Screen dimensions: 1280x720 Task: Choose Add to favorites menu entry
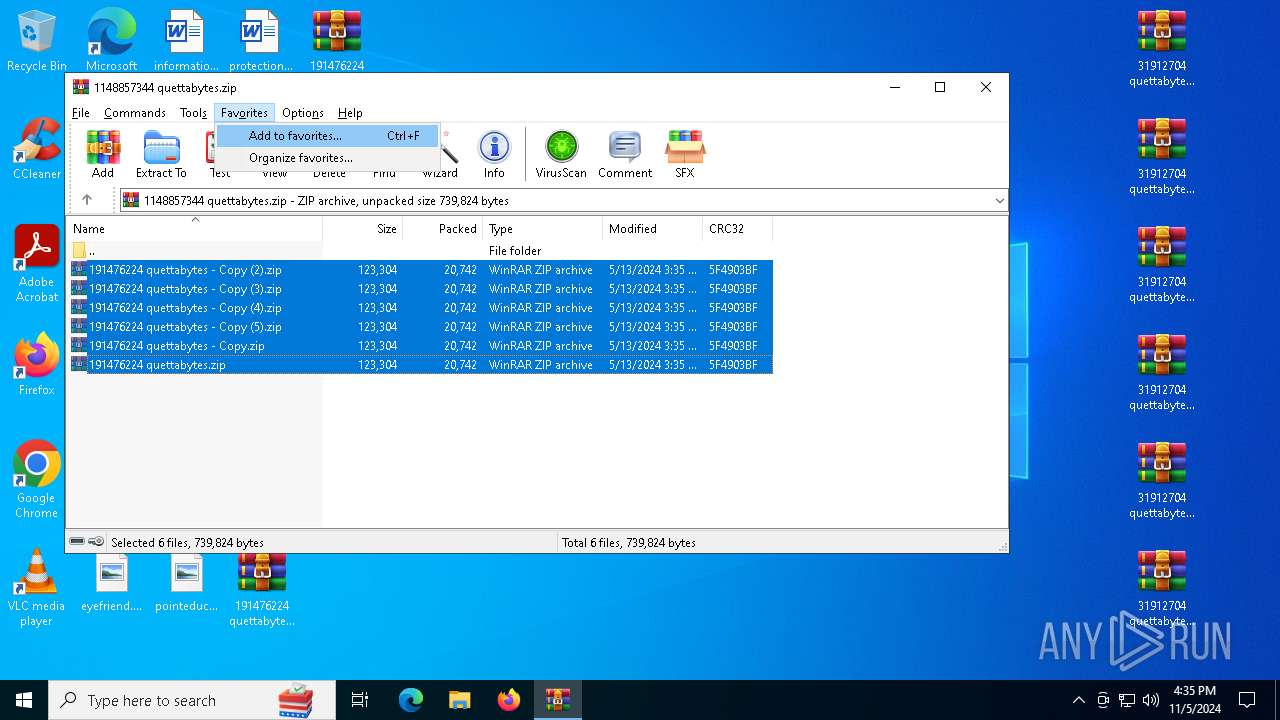(329, 136)
